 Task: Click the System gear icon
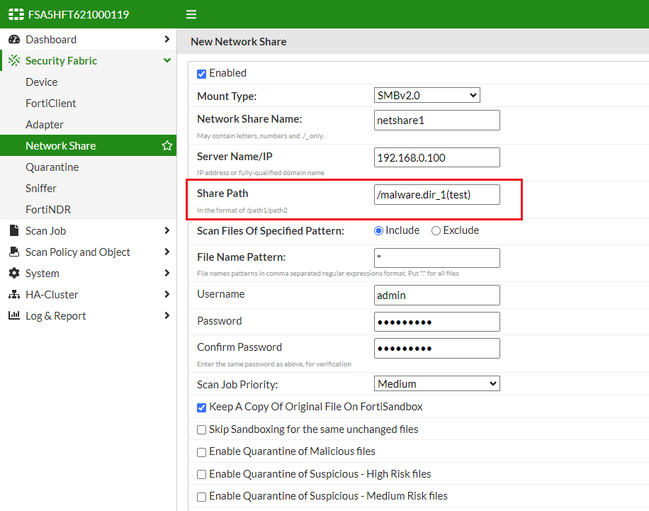tap(14, 273)
